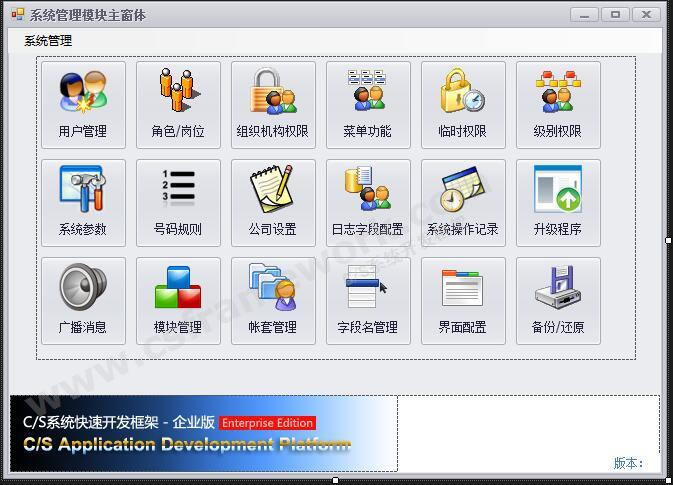The image size is (673, 485).
Task: Open 字段名管理 field name management
Action: click(x=368, y=300)
